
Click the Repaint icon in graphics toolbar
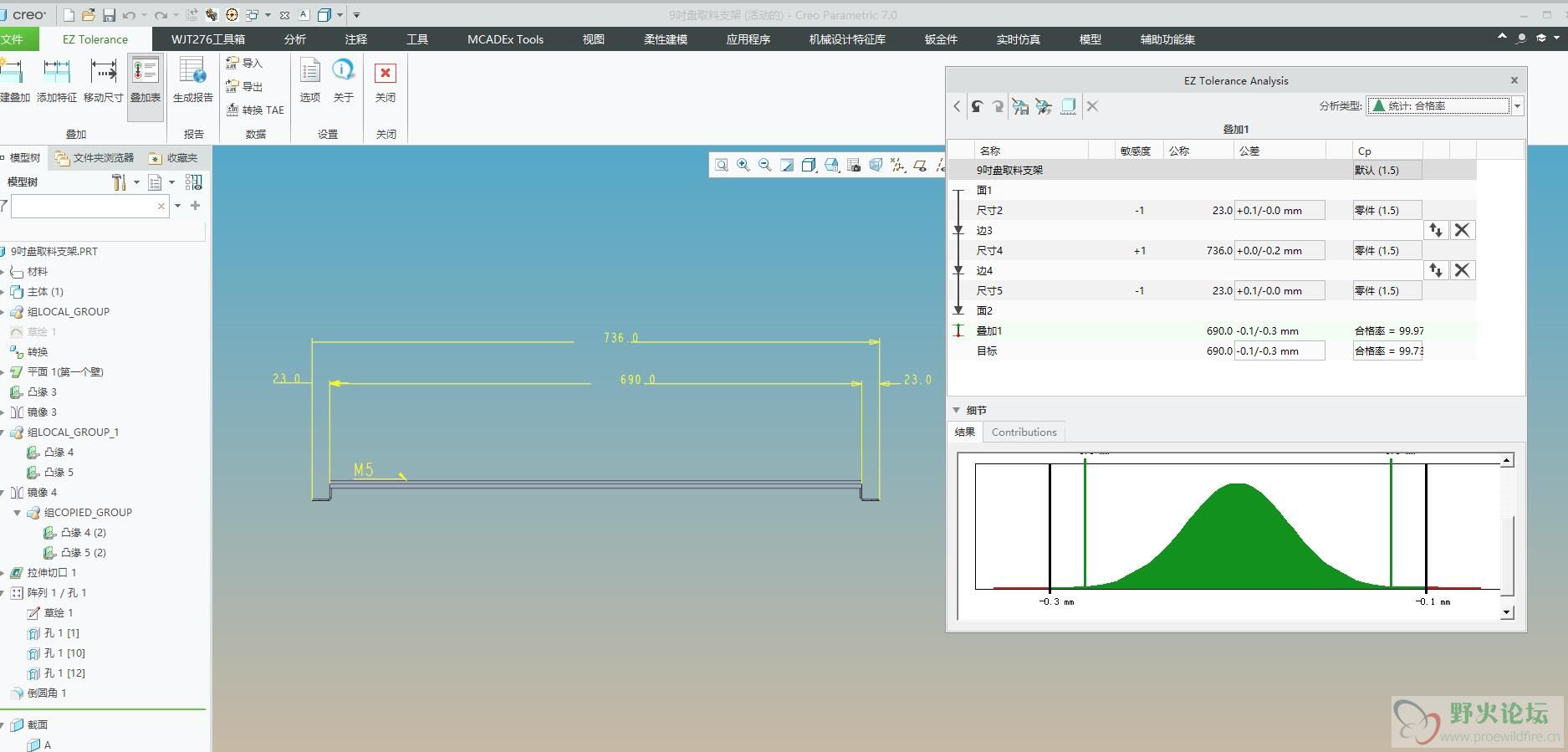[787, 166]
